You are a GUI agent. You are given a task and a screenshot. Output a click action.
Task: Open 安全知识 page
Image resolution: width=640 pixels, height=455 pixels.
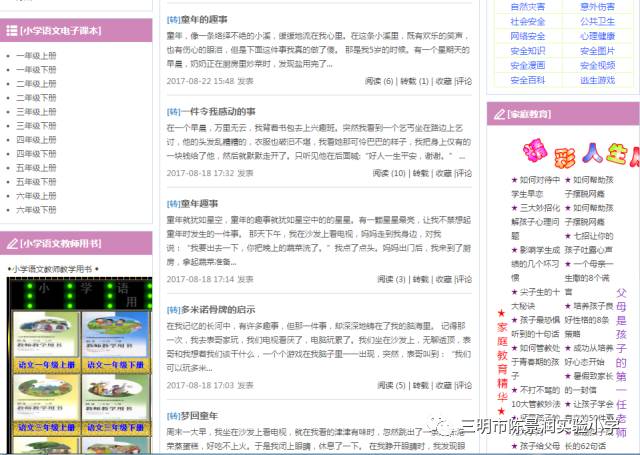tap(528, 51)
